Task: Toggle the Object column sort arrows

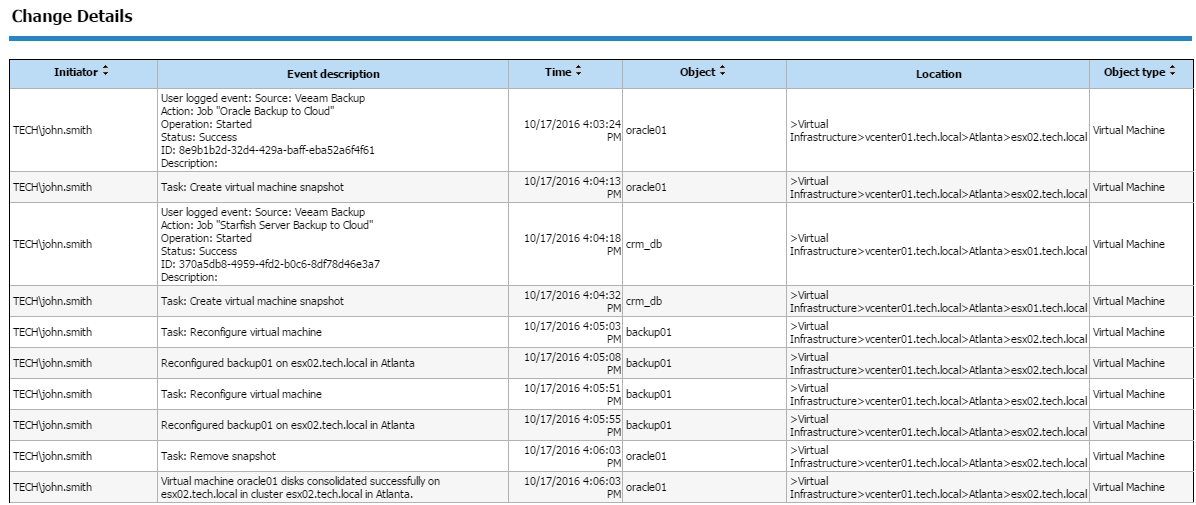Action: 722,71
